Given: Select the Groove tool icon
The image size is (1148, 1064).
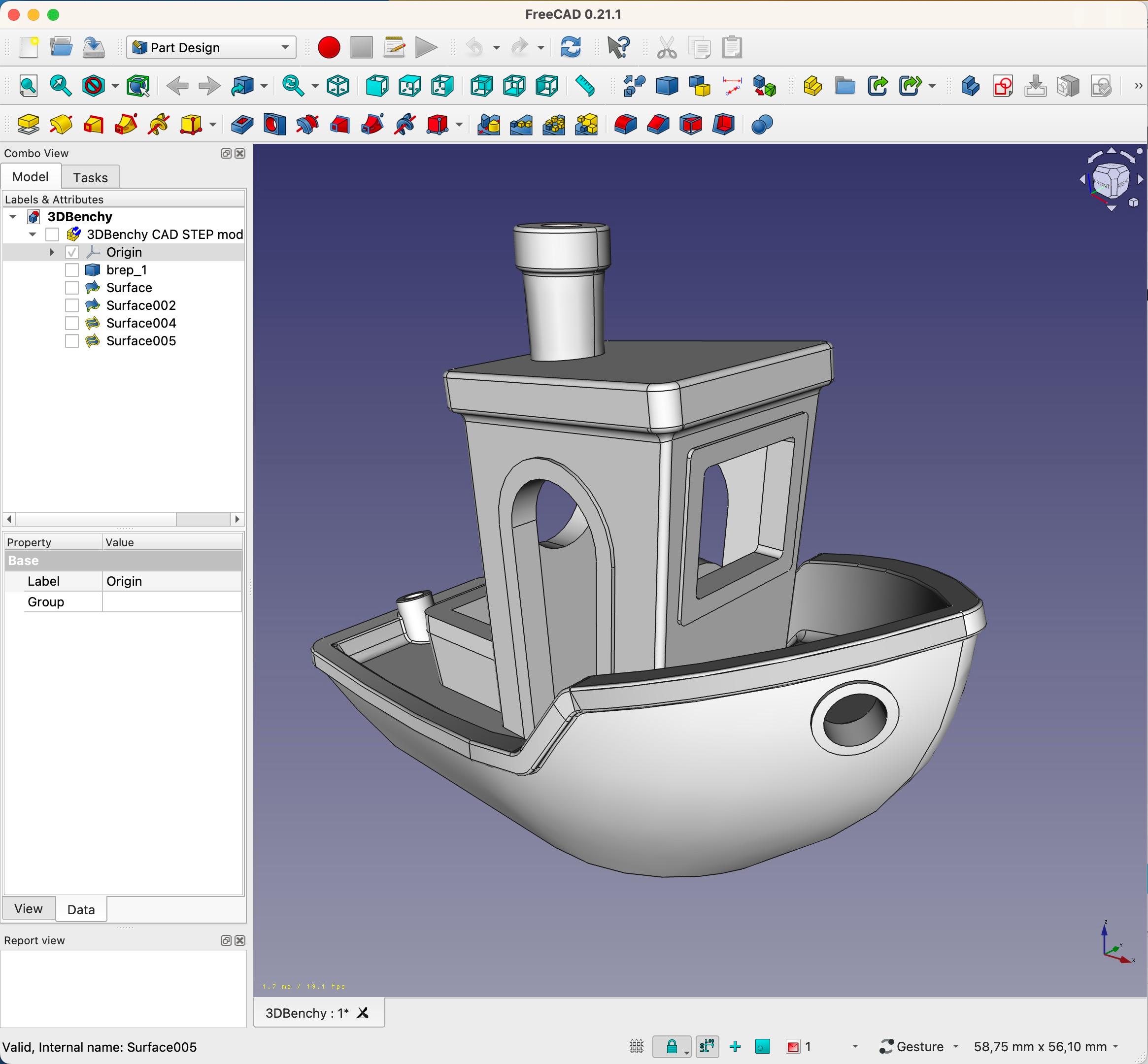Looking at the screenshot, I should [307, 124].
